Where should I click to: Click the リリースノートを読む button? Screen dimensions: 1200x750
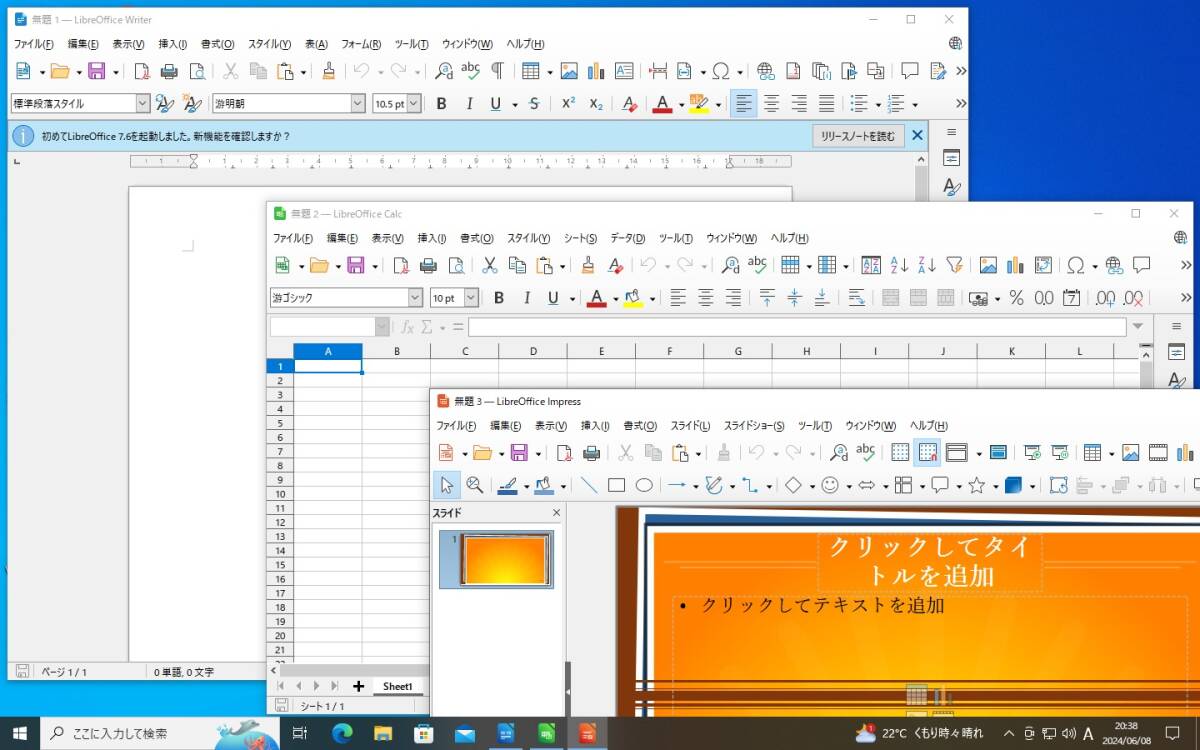click(858, 136)
